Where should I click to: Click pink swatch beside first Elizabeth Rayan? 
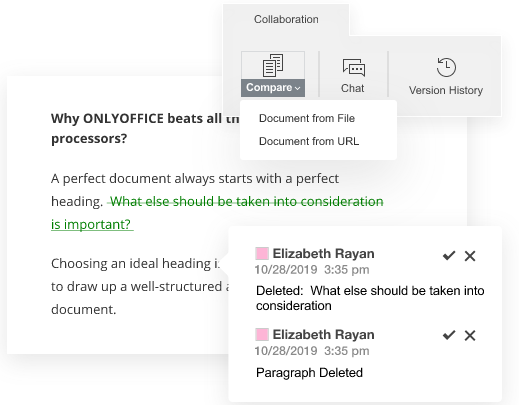tap(262, 254)
